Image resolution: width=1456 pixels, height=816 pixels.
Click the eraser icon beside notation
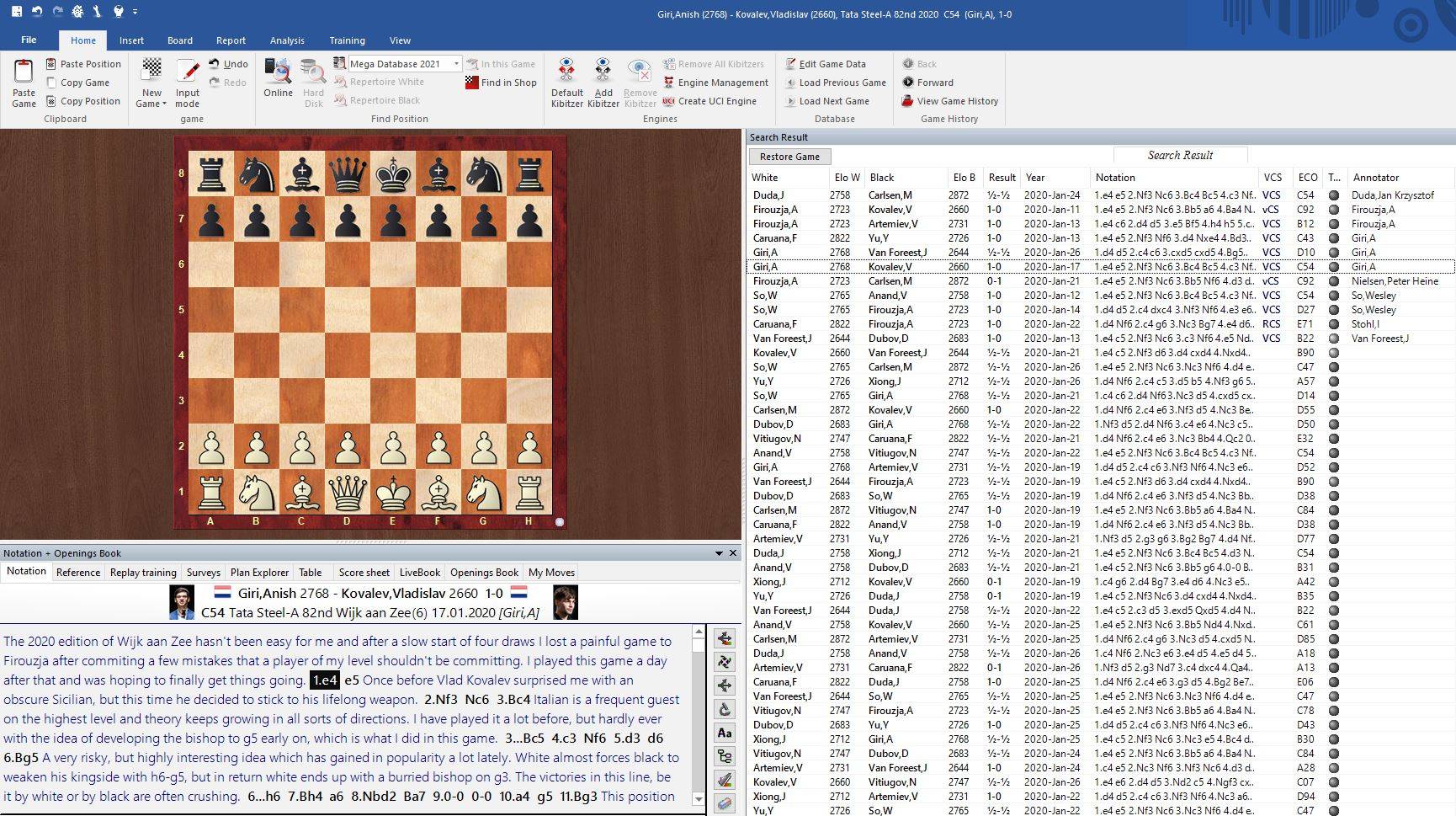tap(724, 803)
